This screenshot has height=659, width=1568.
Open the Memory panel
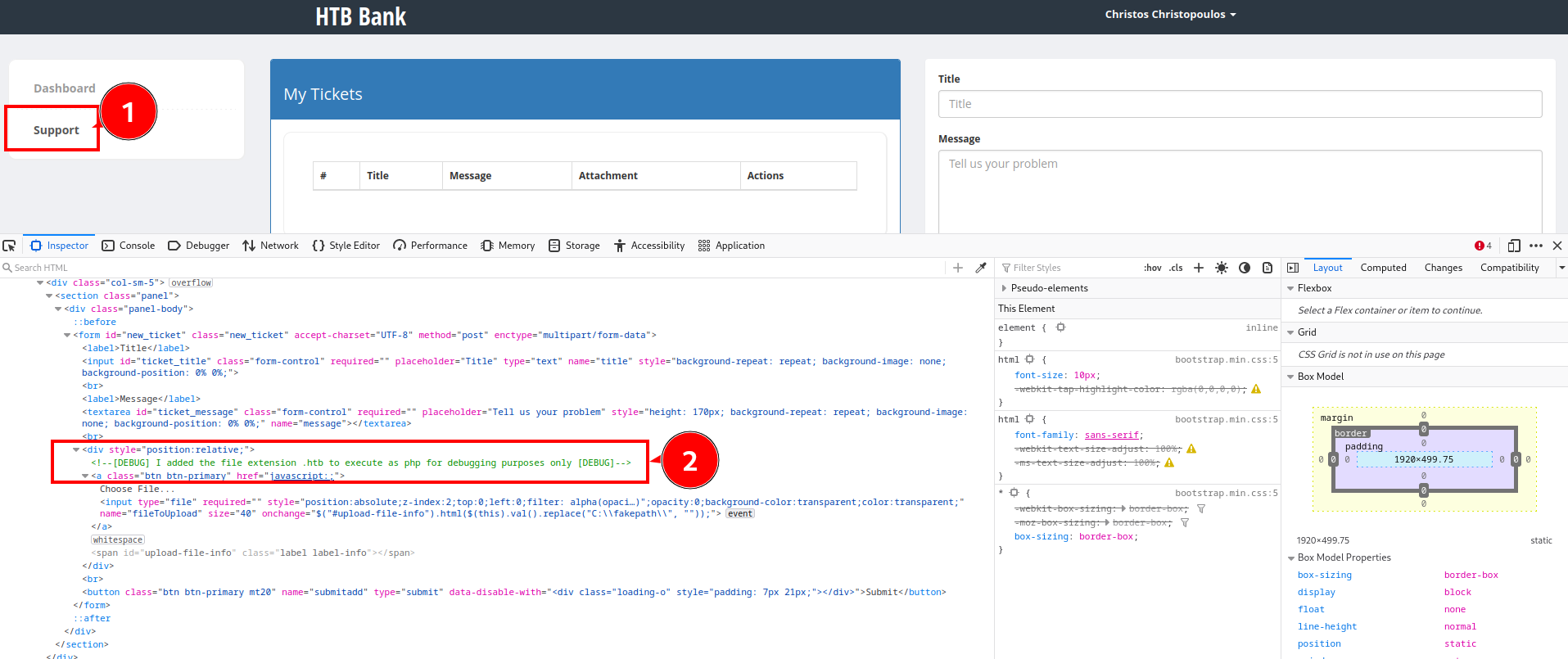508,246
